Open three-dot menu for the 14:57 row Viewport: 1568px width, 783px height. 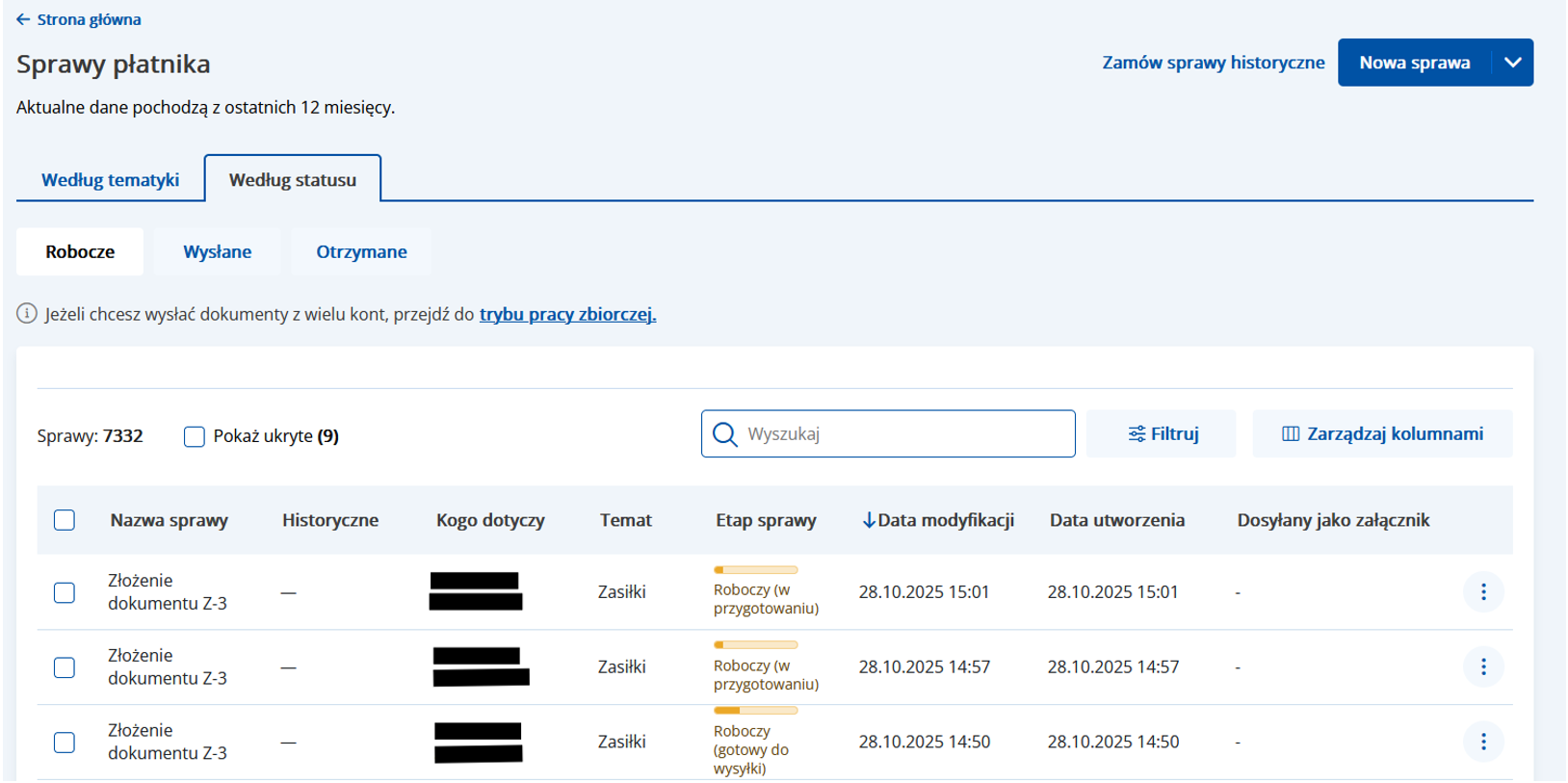1482,666
